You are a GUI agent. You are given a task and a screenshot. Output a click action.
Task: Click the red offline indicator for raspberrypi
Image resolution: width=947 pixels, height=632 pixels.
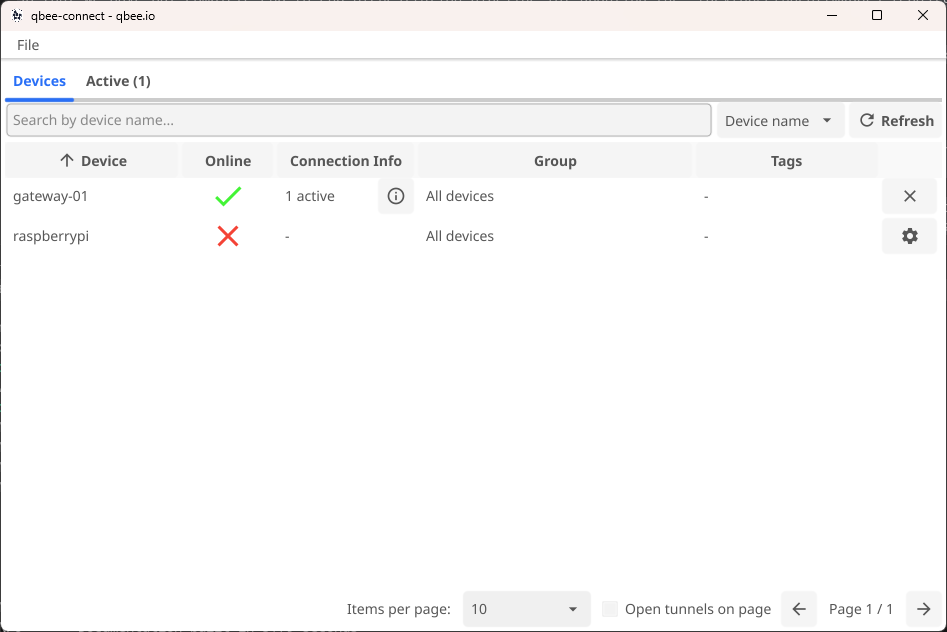pos(227,236)
